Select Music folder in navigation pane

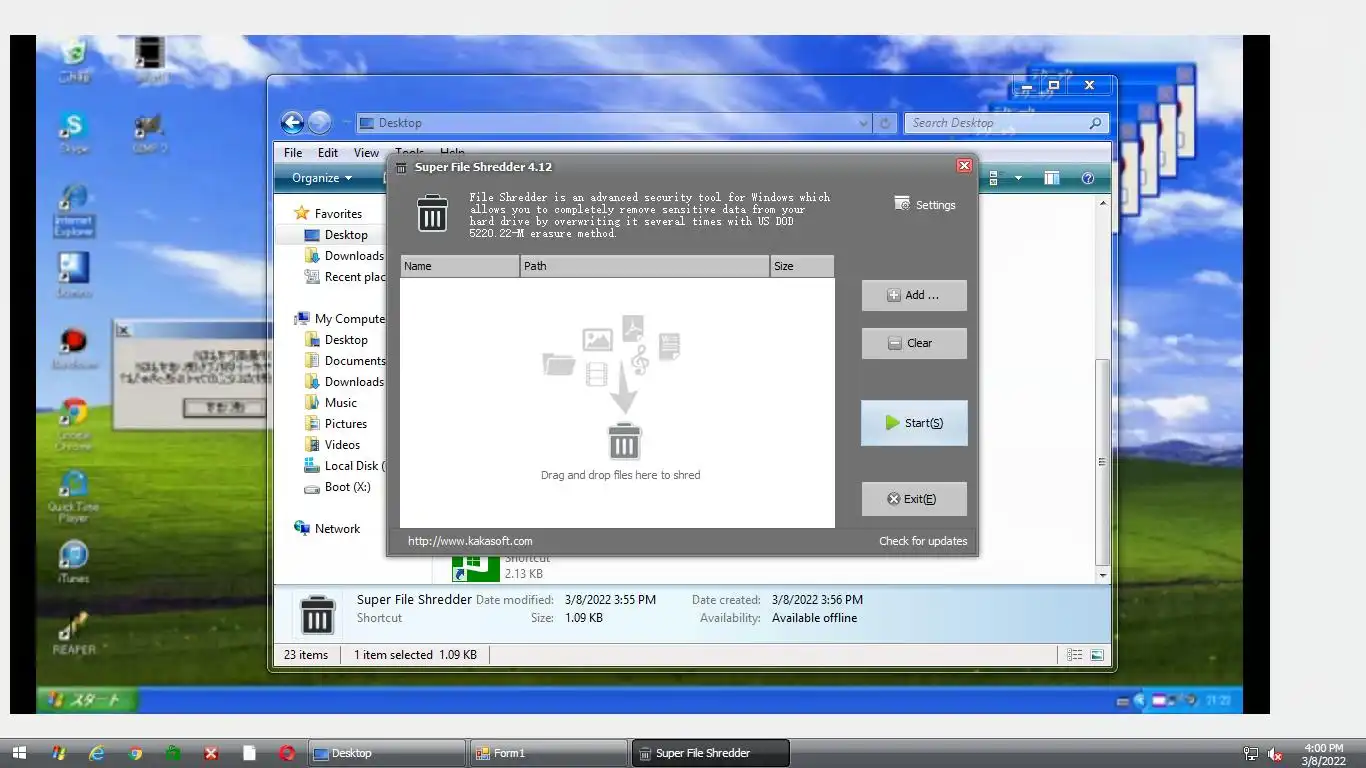click(x=330, y=403)
